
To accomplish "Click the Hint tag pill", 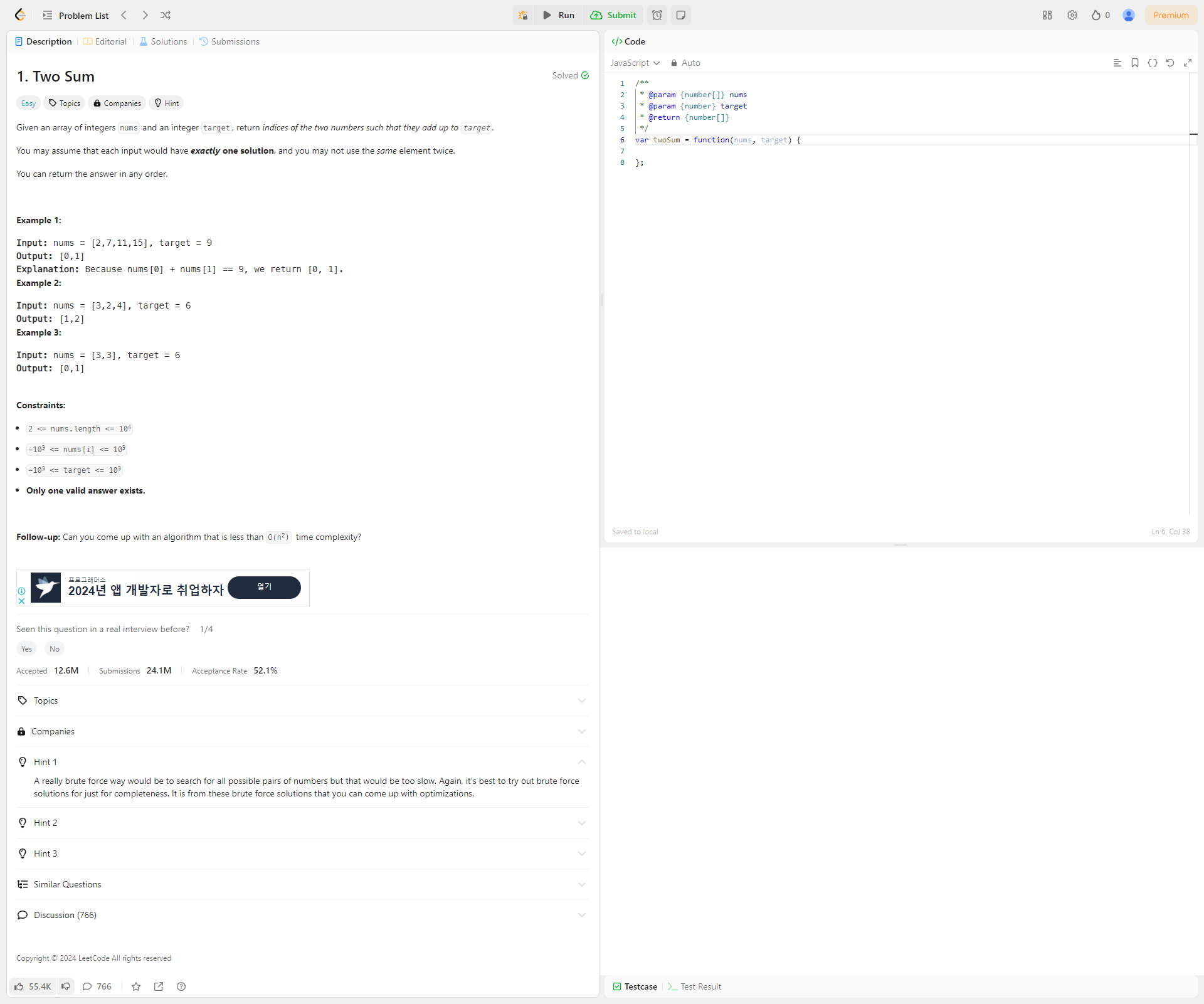I will coord(167,103).
